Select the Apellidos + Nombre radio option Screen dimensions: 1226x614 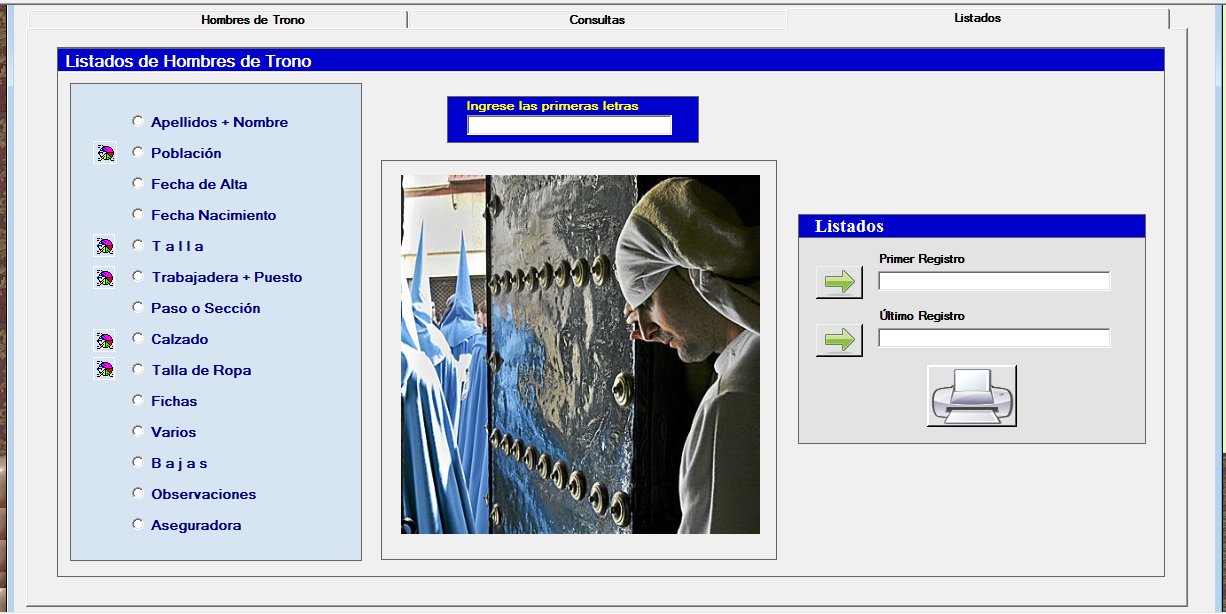[138, 121]
